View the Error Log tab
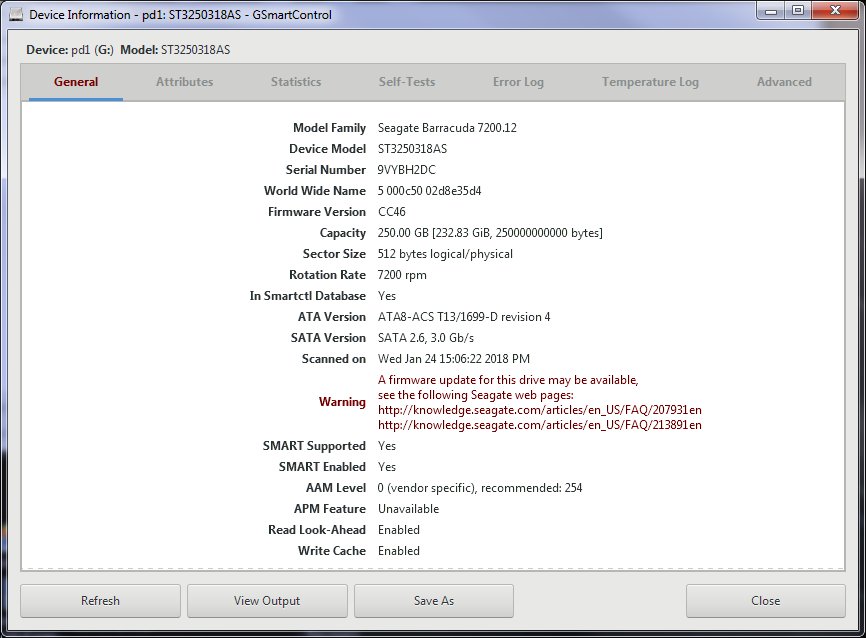Image resolution: width=866 pixels, height=638 pixels. click(518, 82)
